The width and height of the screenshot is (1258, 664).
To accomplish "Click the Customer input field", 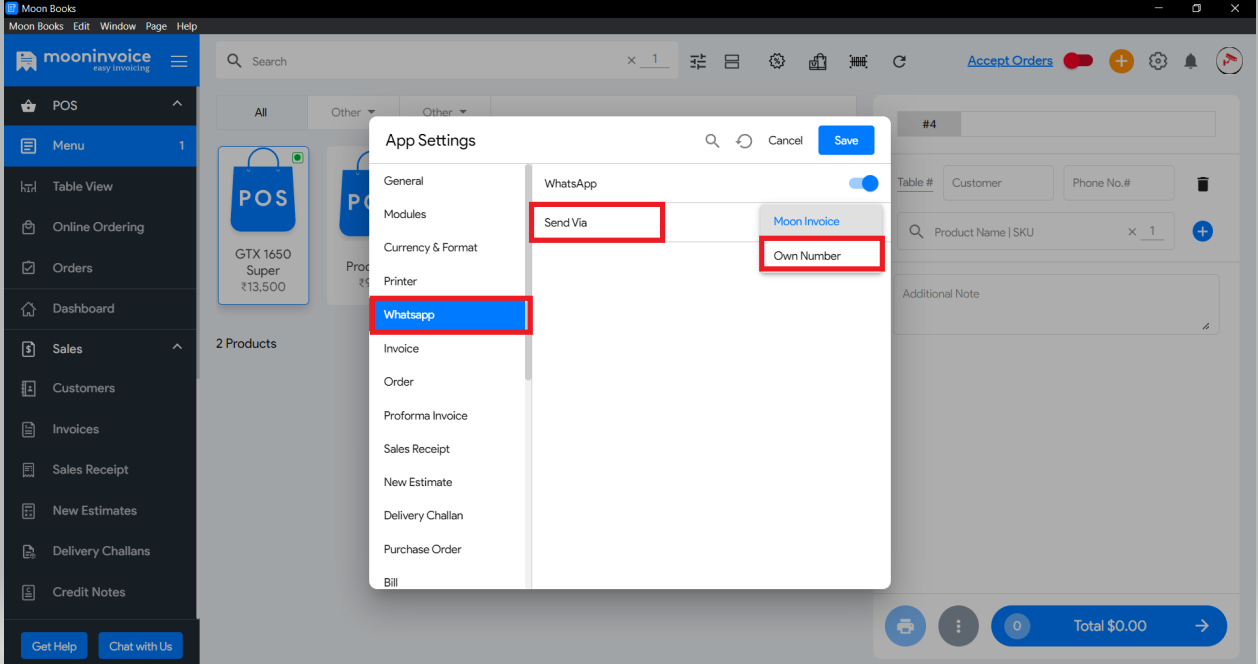I will point(998,183).
